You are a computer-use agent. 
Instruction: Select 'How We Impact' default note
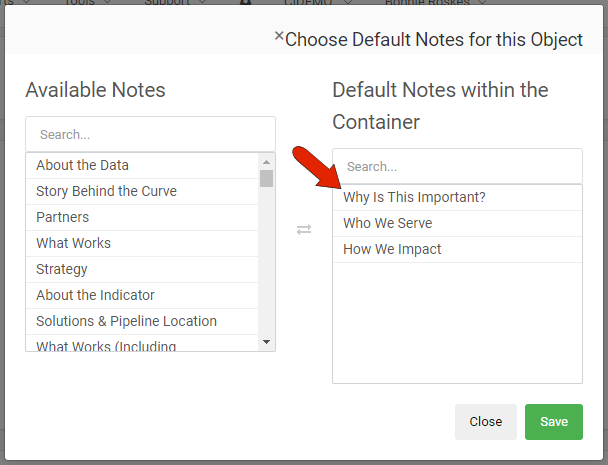point(392,249)
